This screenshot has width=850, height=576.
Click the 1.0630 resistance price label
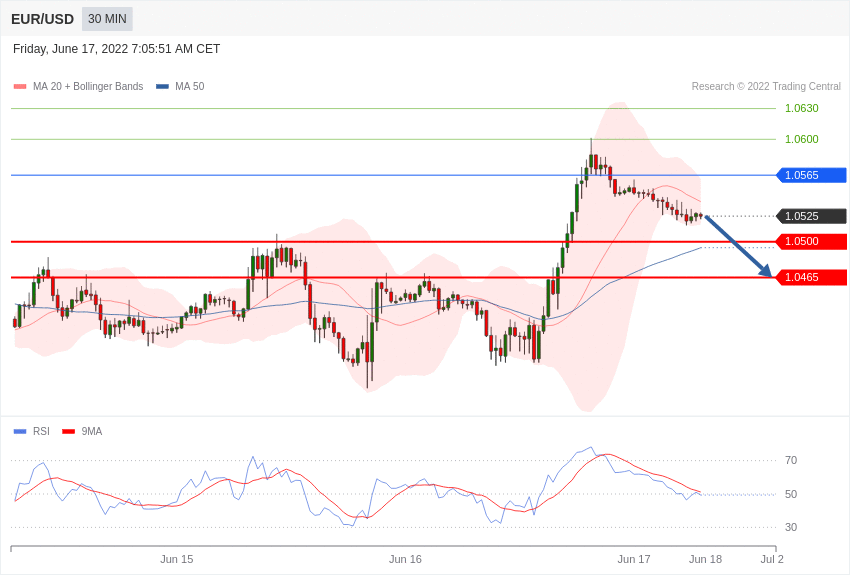tap(802, 108)
